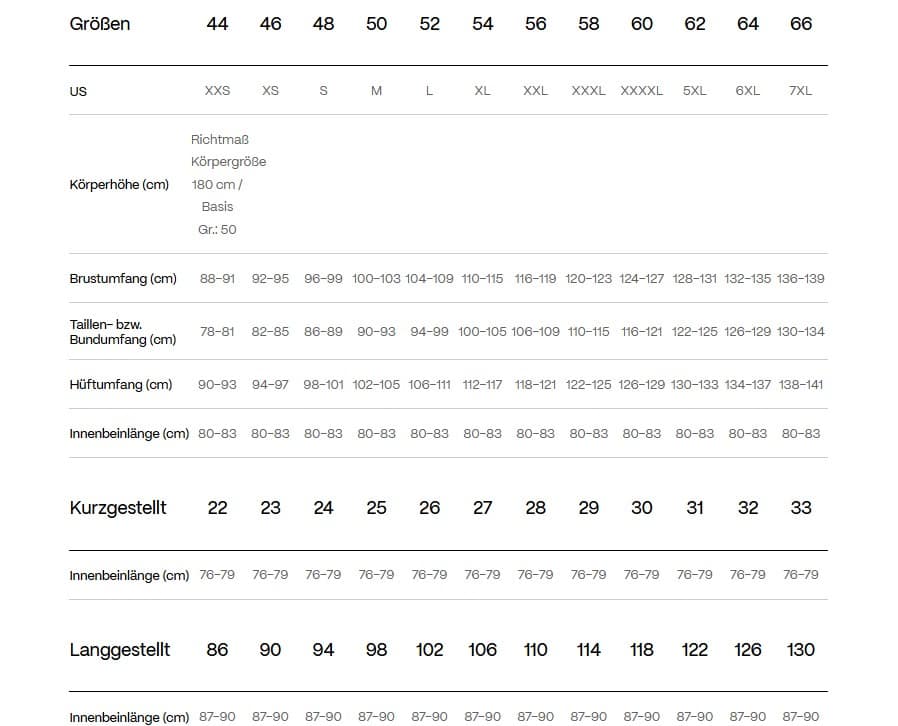This screenshot has height=726, width=898.
Task: Click size 50 in the Größen header row
Action: click(x=376, y=24)
